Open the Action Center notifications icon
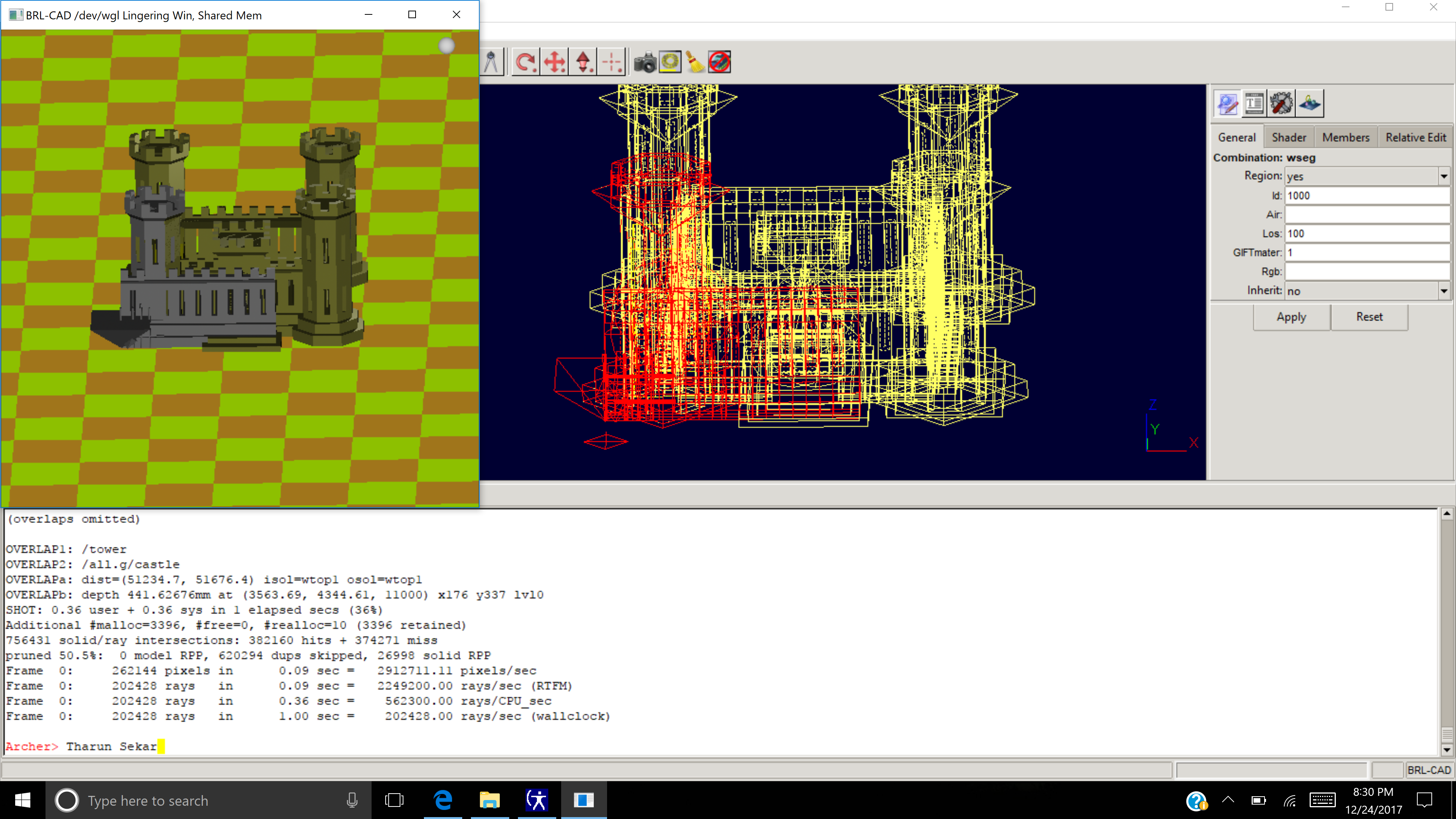This screenshot has height=819, width=1456. 1425,800
